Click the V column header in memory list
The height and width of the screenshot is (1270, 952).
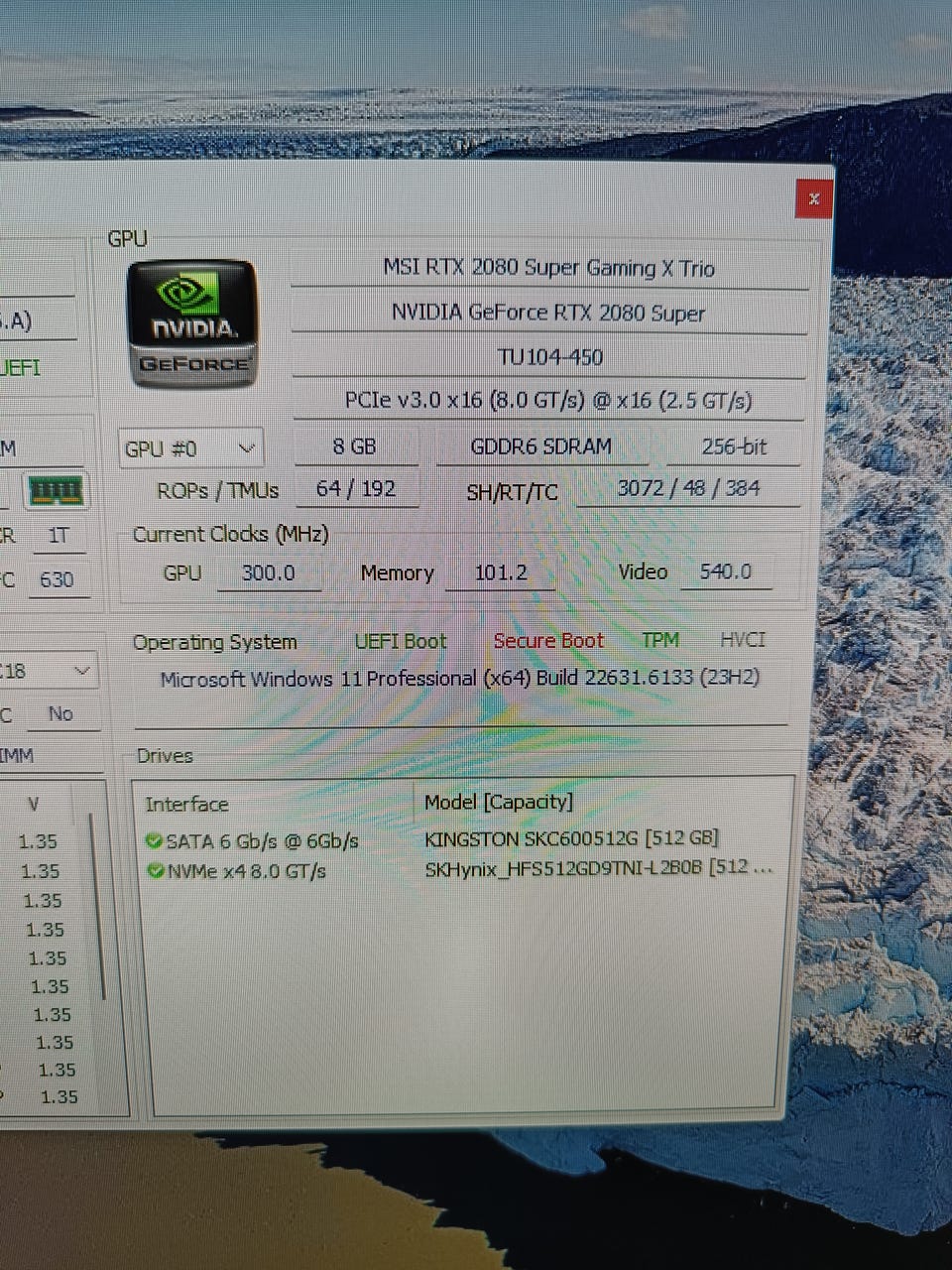pyautogui.click(x=34, y=805)
